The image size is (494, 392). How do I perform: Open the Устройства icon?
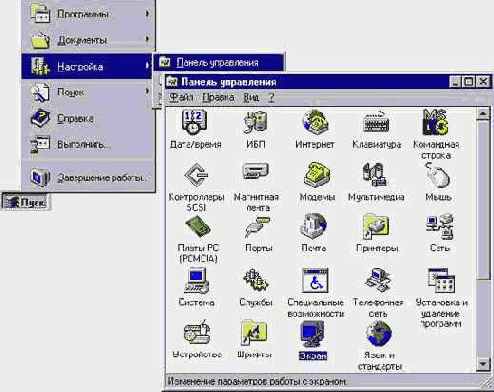pos(197,333)
